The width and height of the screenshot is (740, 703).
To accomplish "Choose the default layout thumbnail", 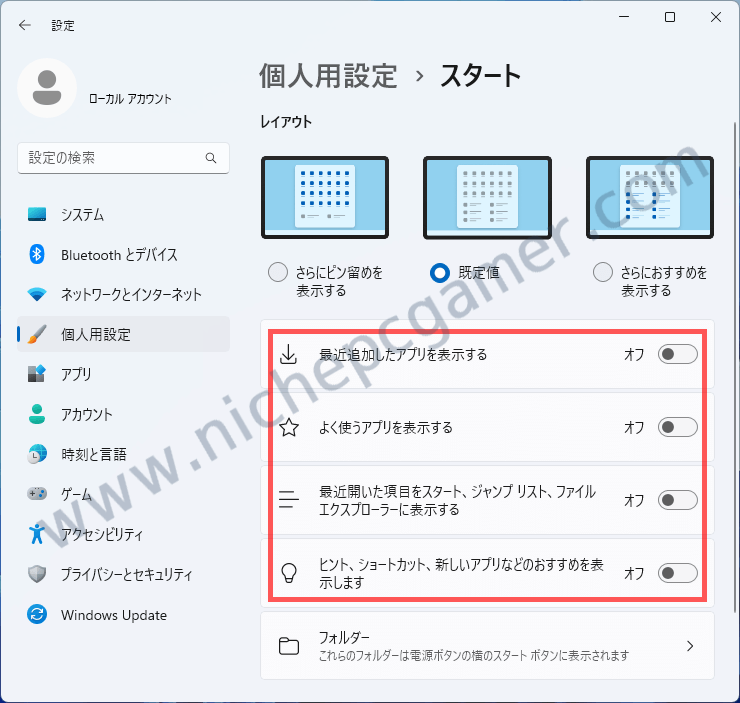I will [x=488, y=197].
